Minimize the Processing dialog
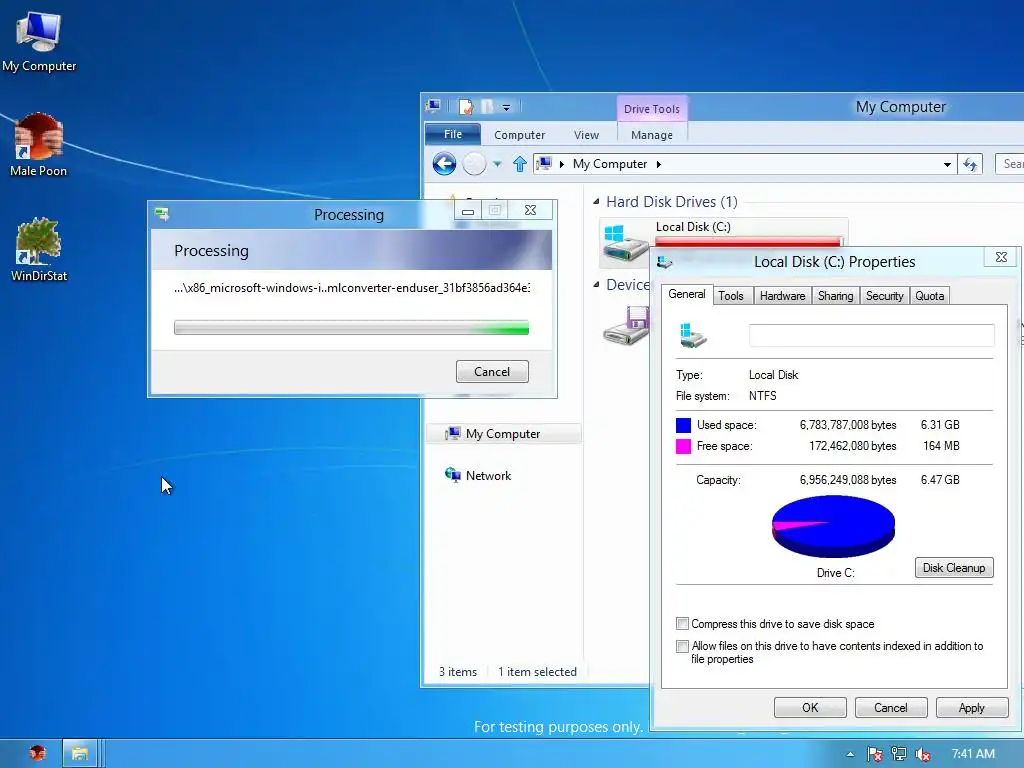 click(468, 210)
